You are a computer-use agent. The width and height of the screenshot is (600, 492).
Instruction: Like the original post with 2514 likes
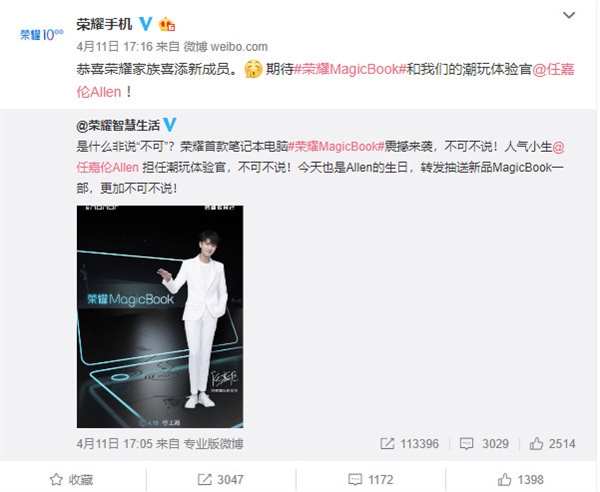click(552, 443)
